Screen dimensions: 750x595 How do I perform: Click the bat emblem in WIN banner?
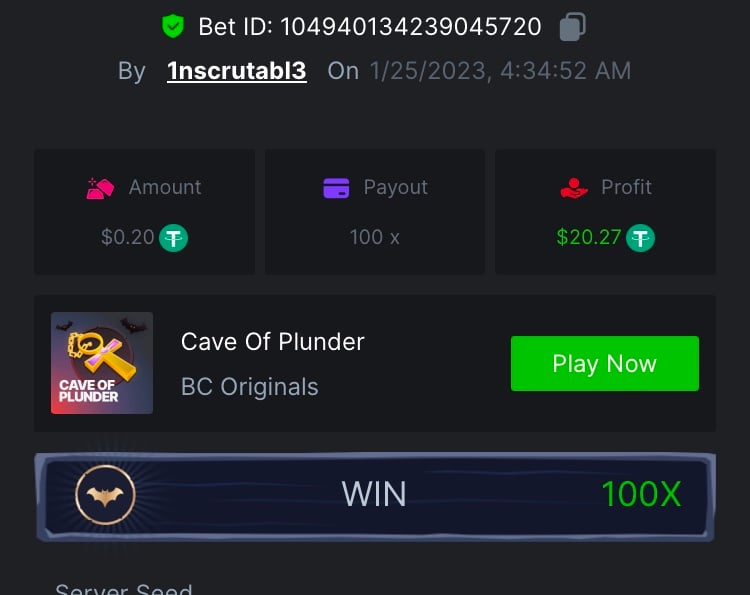tap(105, 495)
